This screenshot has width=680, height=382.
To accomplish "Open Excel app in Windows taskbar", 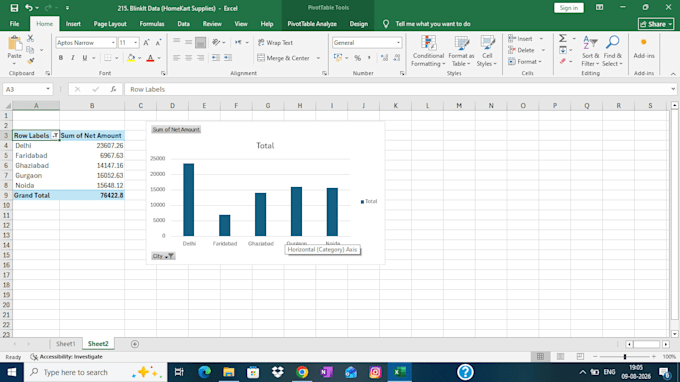I will [399, 372].
